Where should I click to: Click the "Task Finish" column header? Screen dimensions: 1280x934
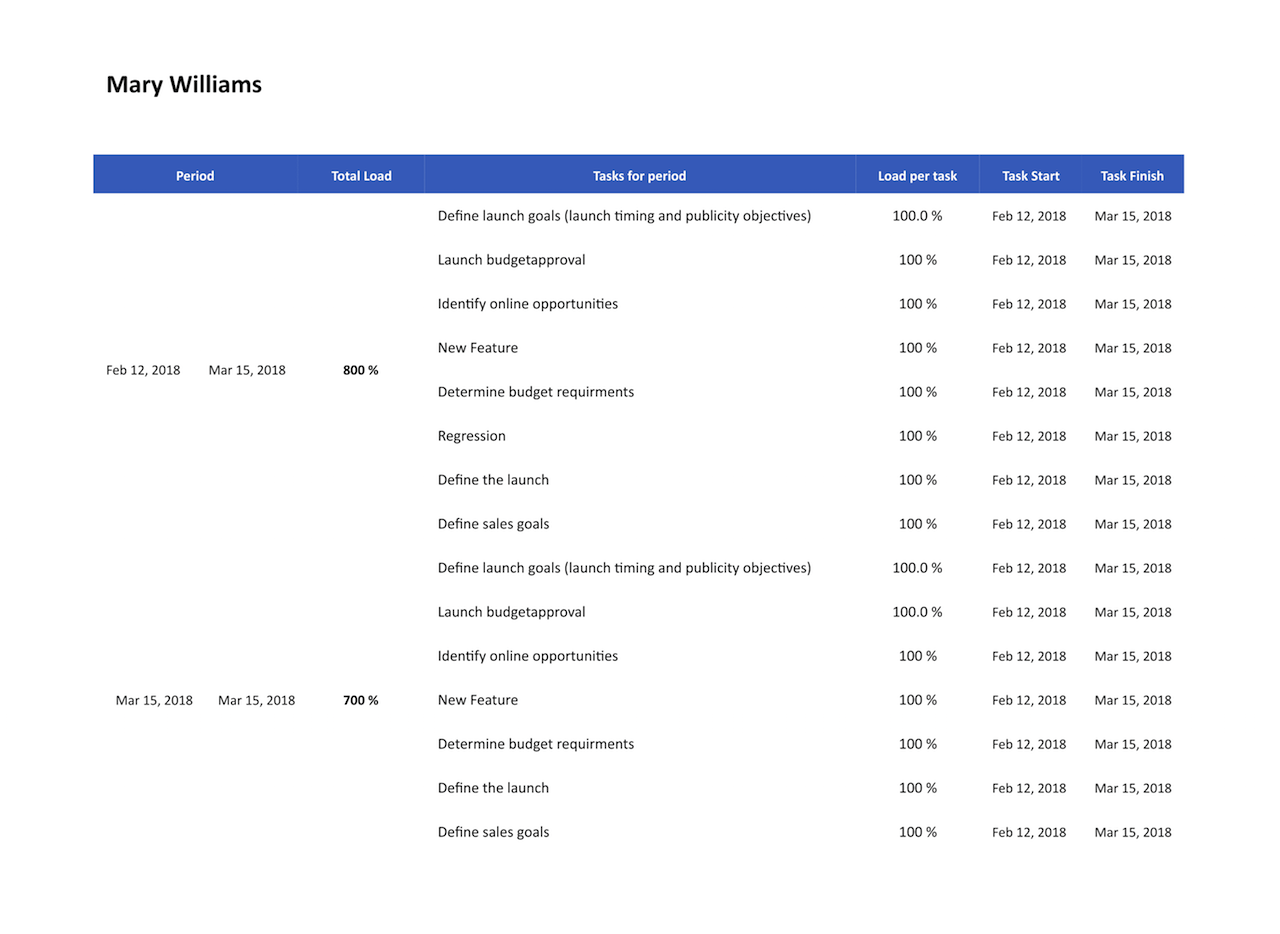pos(1132,176)
